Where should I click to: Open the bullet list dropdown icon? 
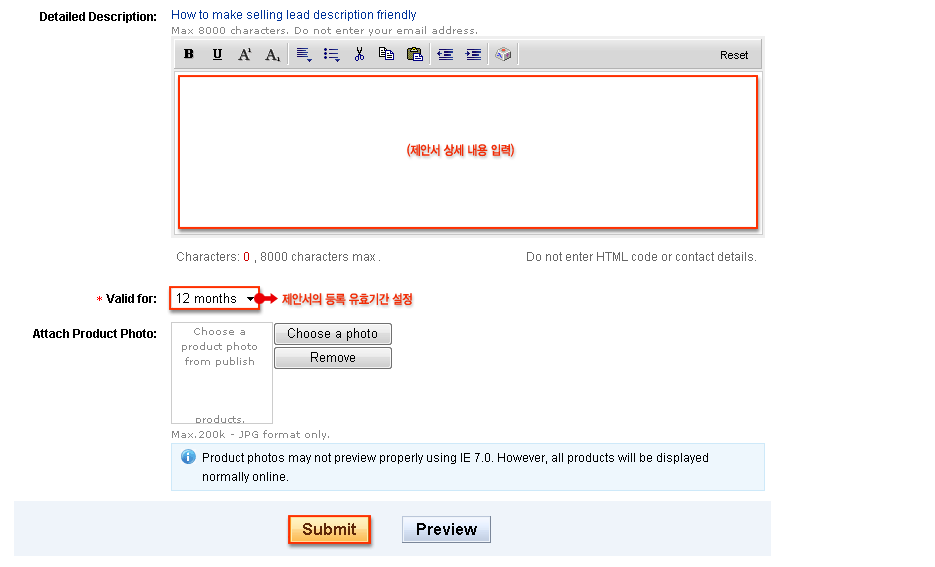[332, 55]
